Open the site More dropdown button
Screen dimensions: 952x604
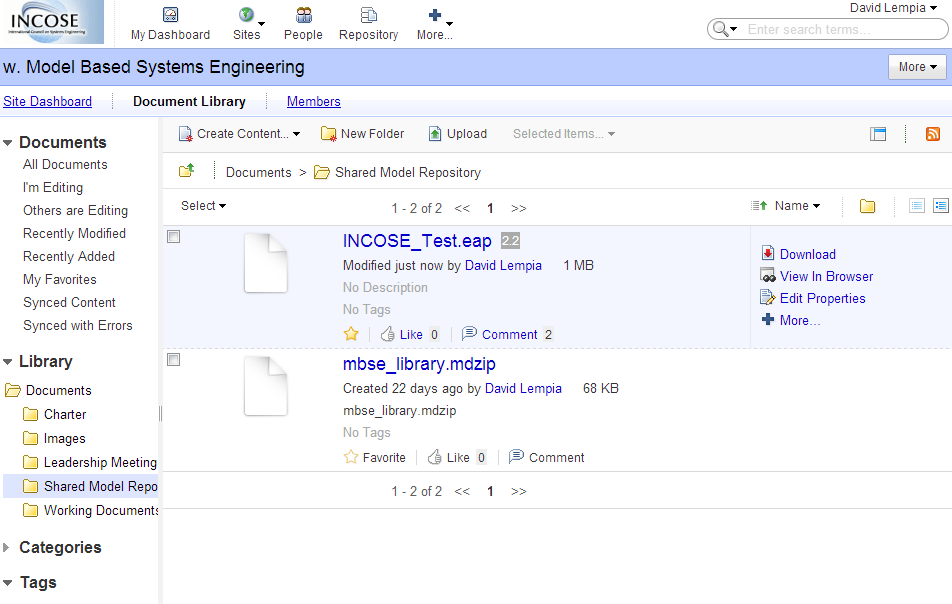pos(917,67)
